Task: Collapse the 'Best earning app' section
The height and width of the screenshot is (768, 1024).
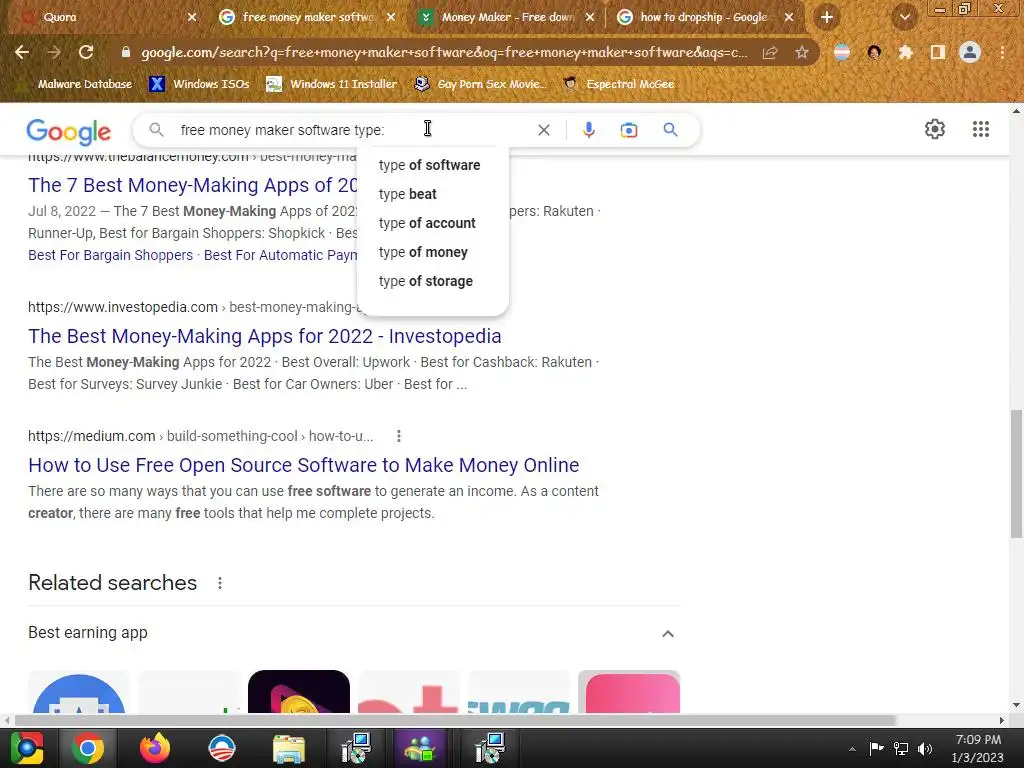Action: tap(667, 633)
